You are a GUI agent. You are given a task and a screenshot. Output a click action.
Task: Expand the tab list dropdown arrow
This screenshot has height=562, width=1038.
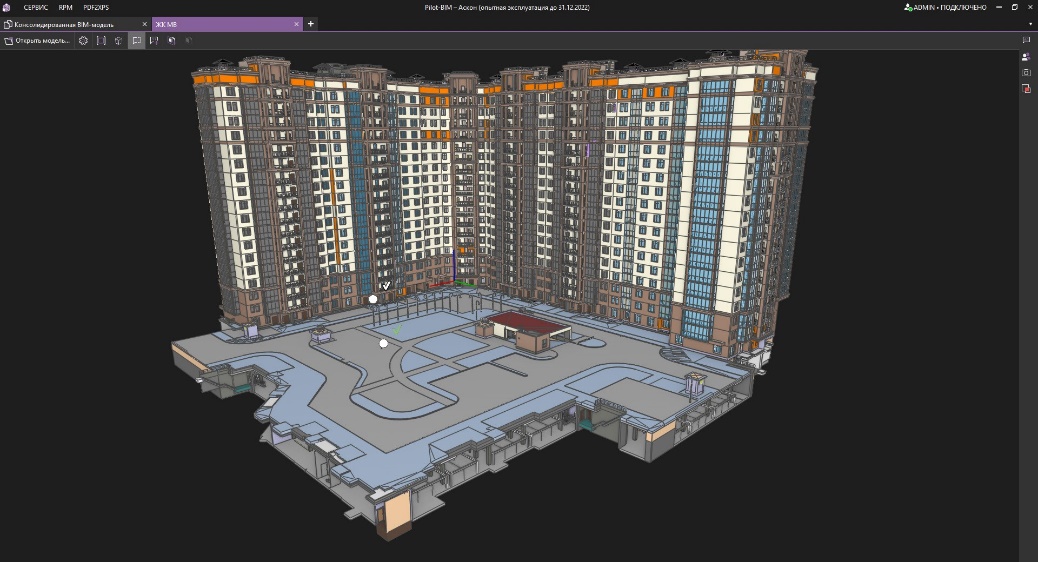pos(1030,24)
